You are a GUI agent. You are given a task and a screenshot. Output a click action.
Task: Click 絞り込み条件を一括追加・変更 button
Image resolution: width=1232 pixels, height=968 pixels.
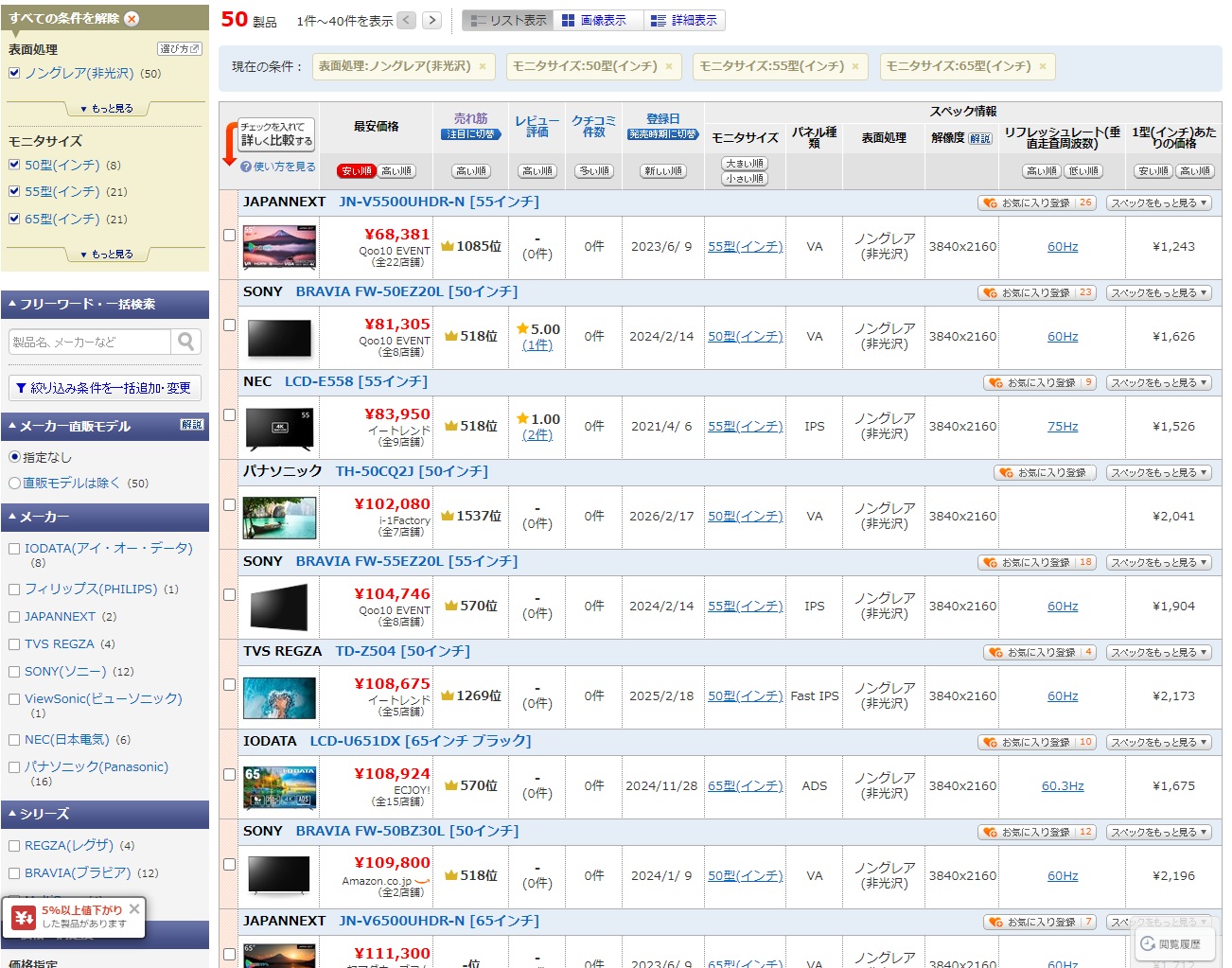point(104,388)
